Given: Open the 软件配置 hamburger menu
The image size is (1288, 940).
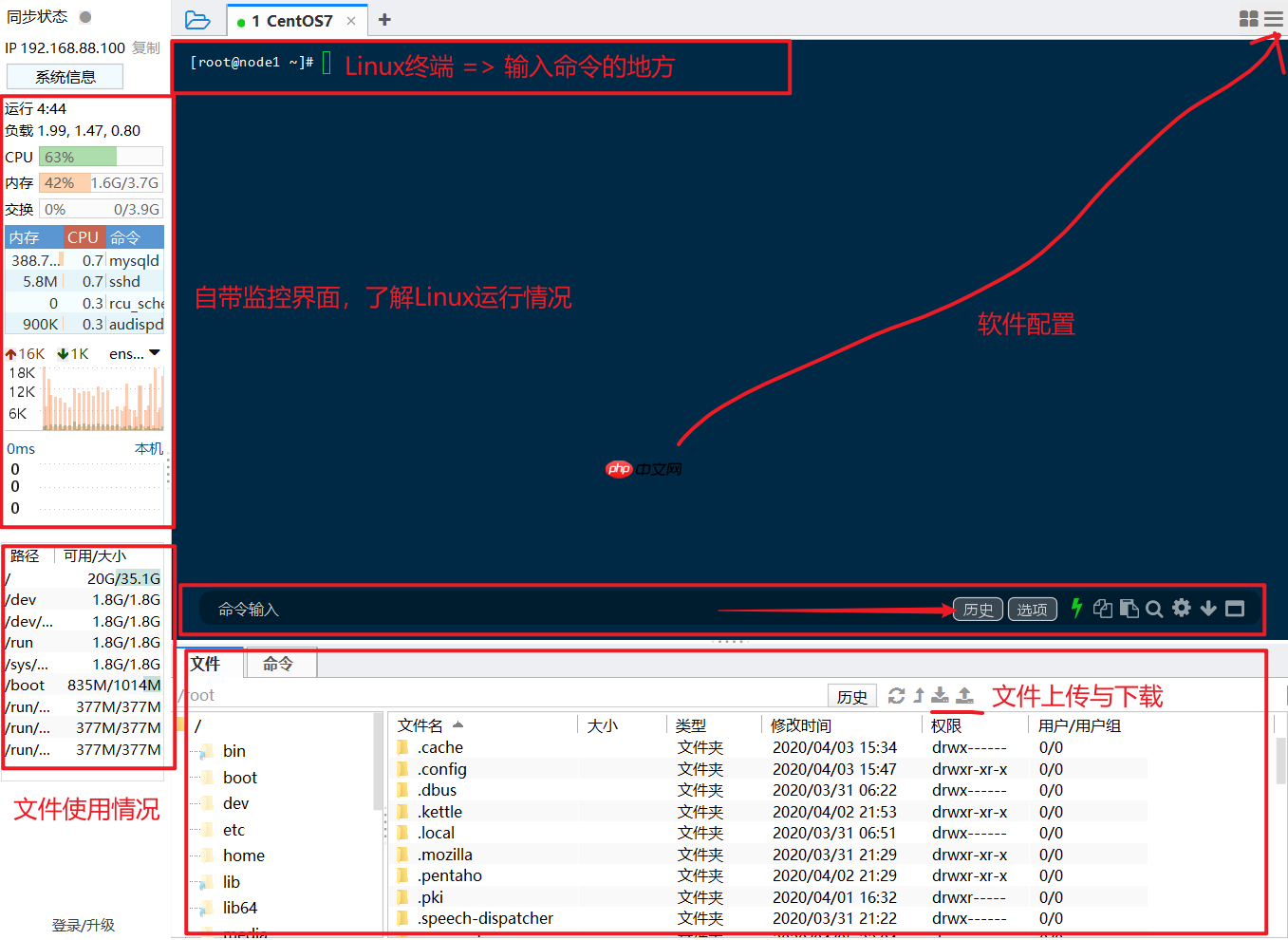Looking at the screenshot, I should coord(1275,17).
